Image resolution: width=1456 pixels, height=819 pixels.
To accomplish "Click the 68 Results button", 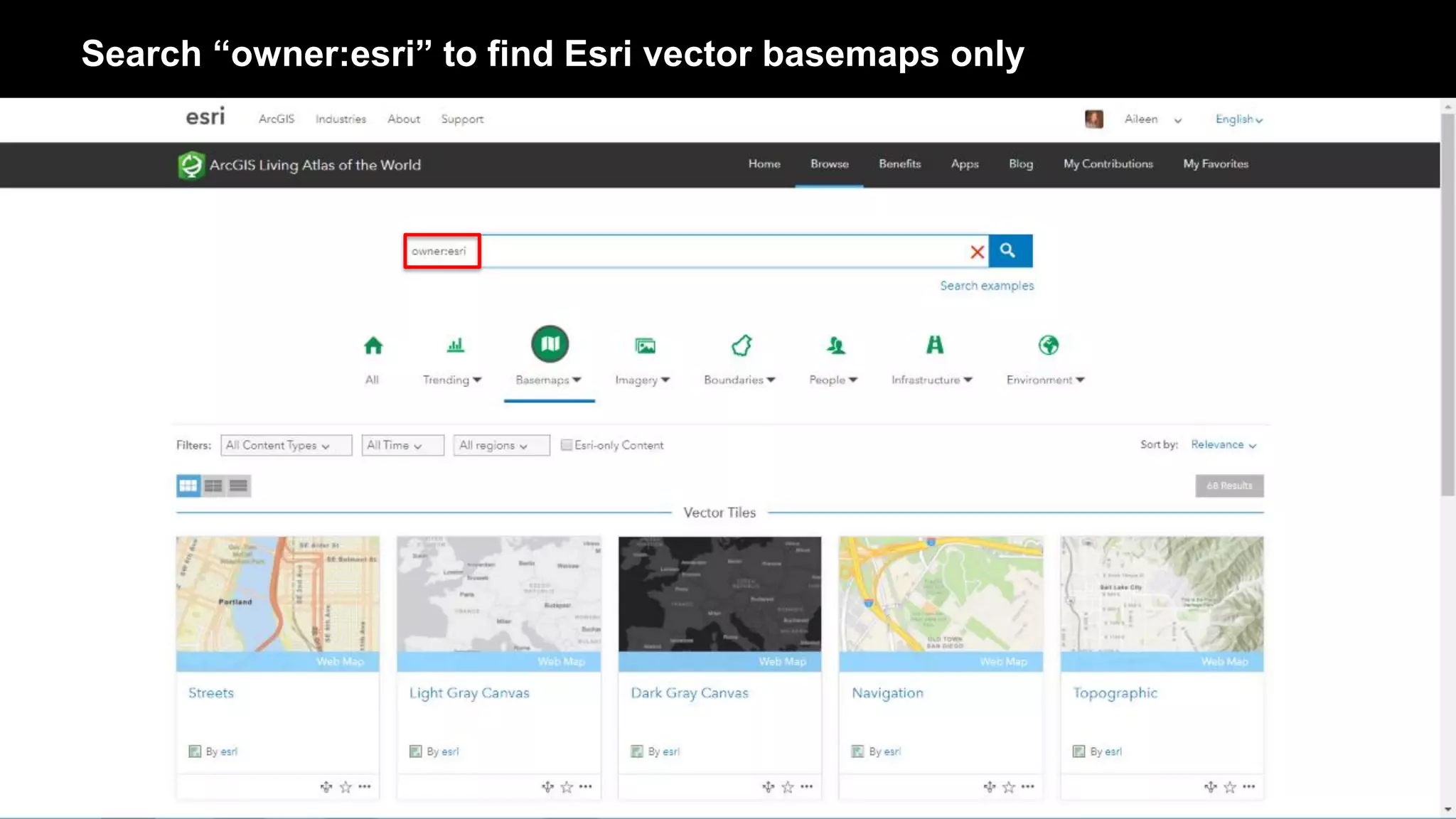I will click(1229, 486).
